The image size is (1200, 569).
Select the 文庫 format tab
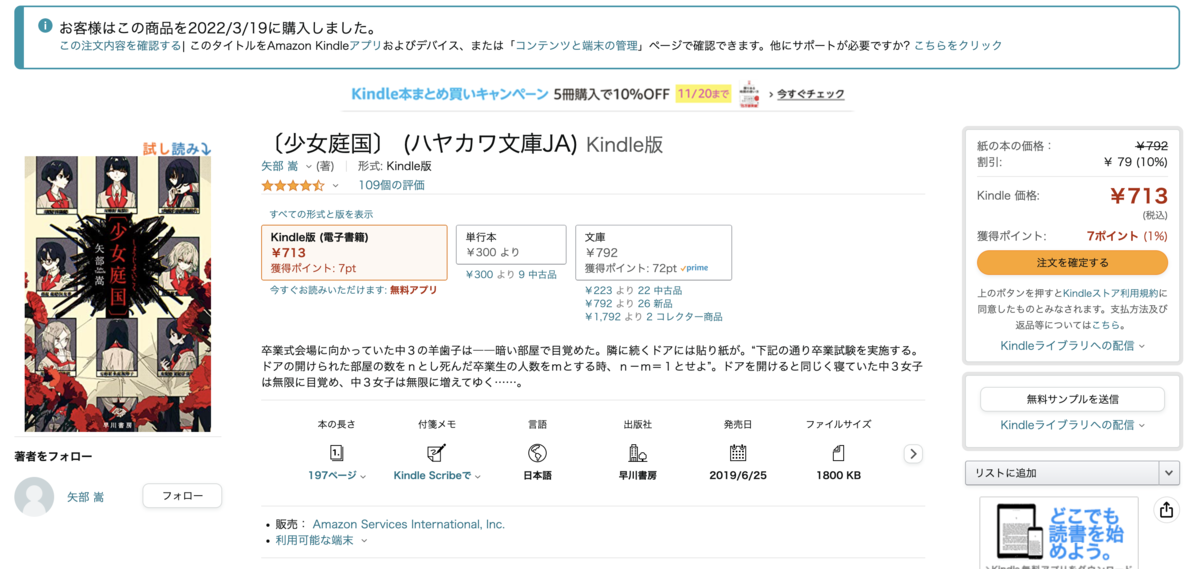(653, 252)
